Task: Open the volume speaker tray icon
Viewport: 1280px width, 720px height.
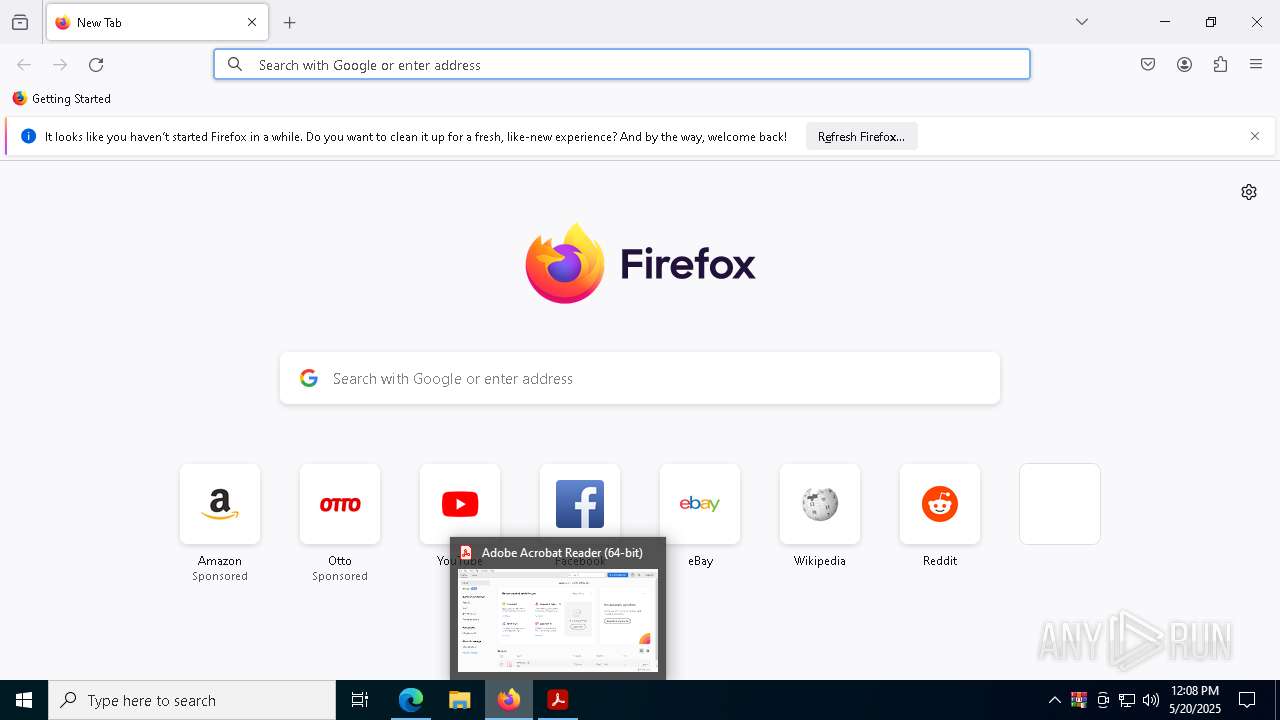Action: tap(1151, 700)
